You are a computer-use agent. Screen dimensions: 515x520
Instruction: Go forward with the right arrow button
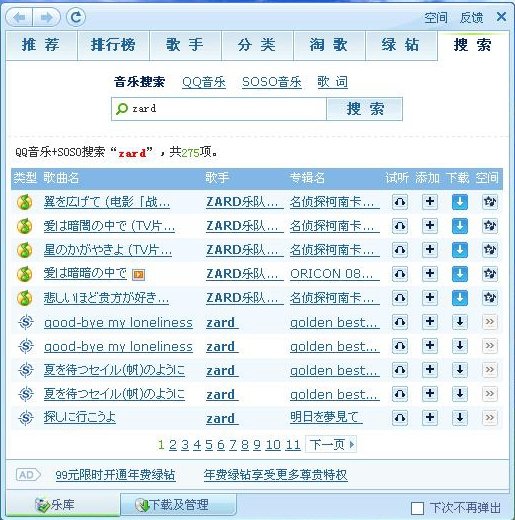46,17
